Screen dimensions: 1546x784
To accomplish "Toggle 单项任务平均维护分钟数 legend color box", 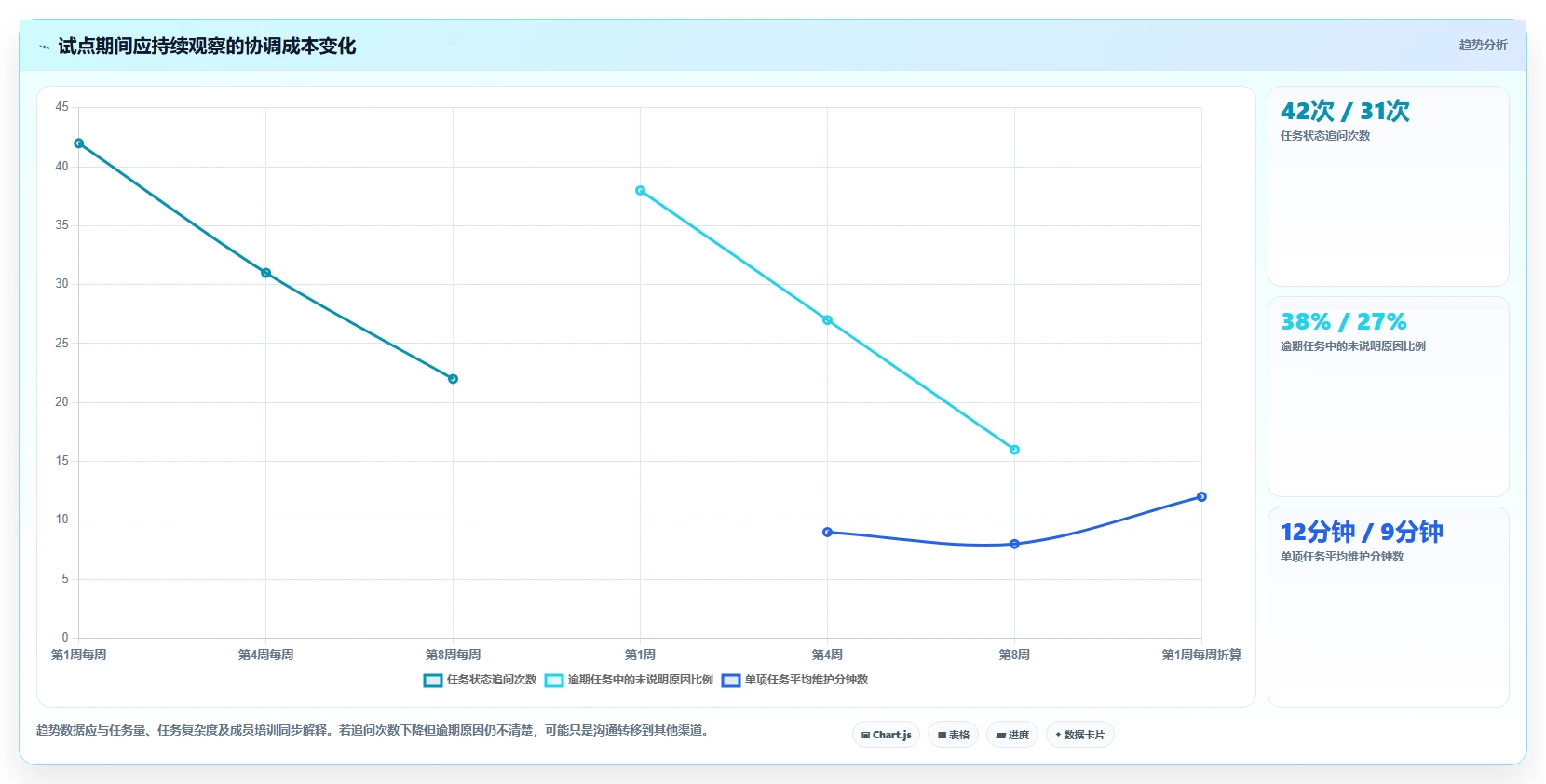I will pos(731,681).
